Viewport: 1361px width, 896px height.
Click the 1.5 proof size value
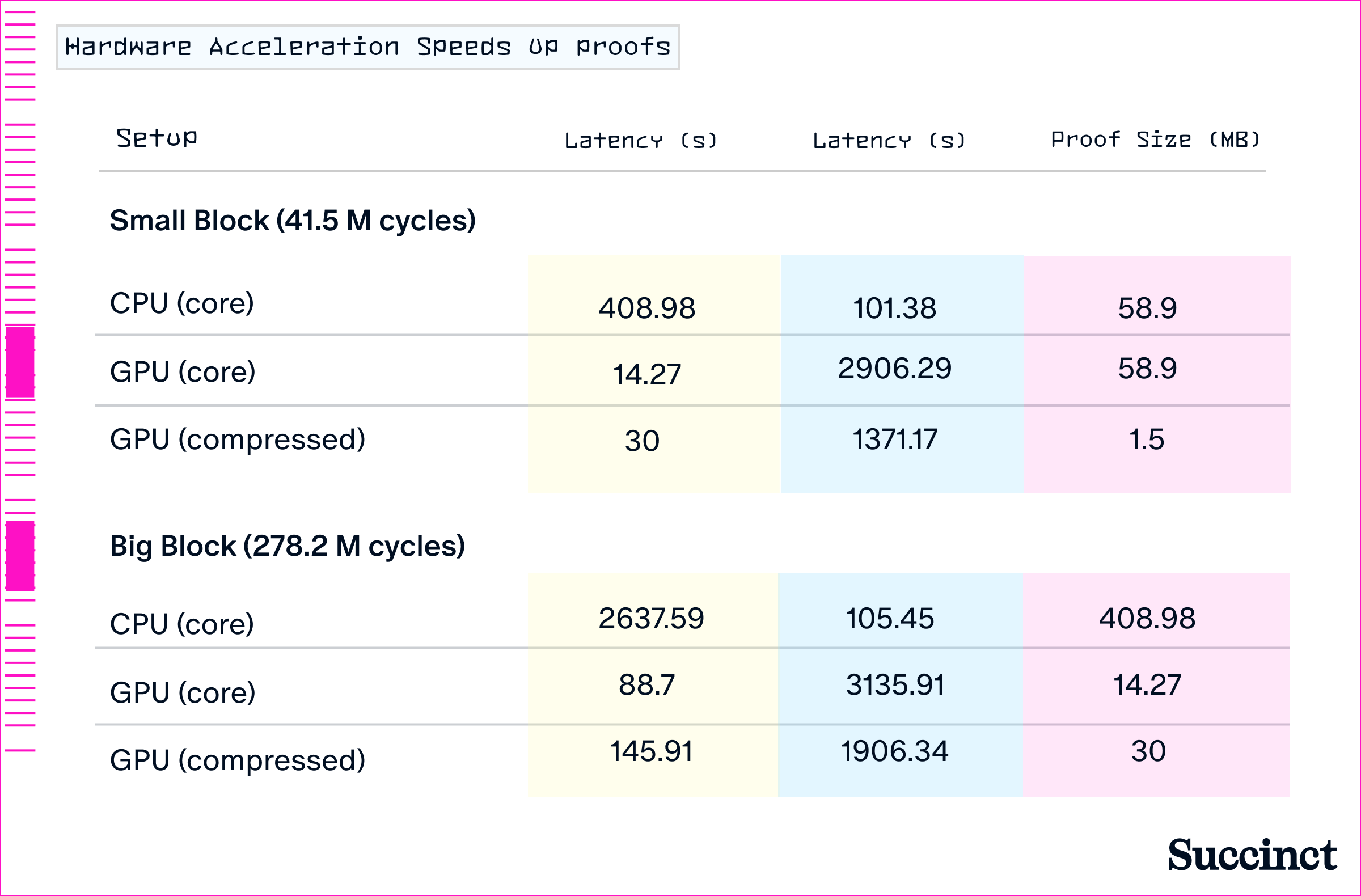[x=1147, y=439]
